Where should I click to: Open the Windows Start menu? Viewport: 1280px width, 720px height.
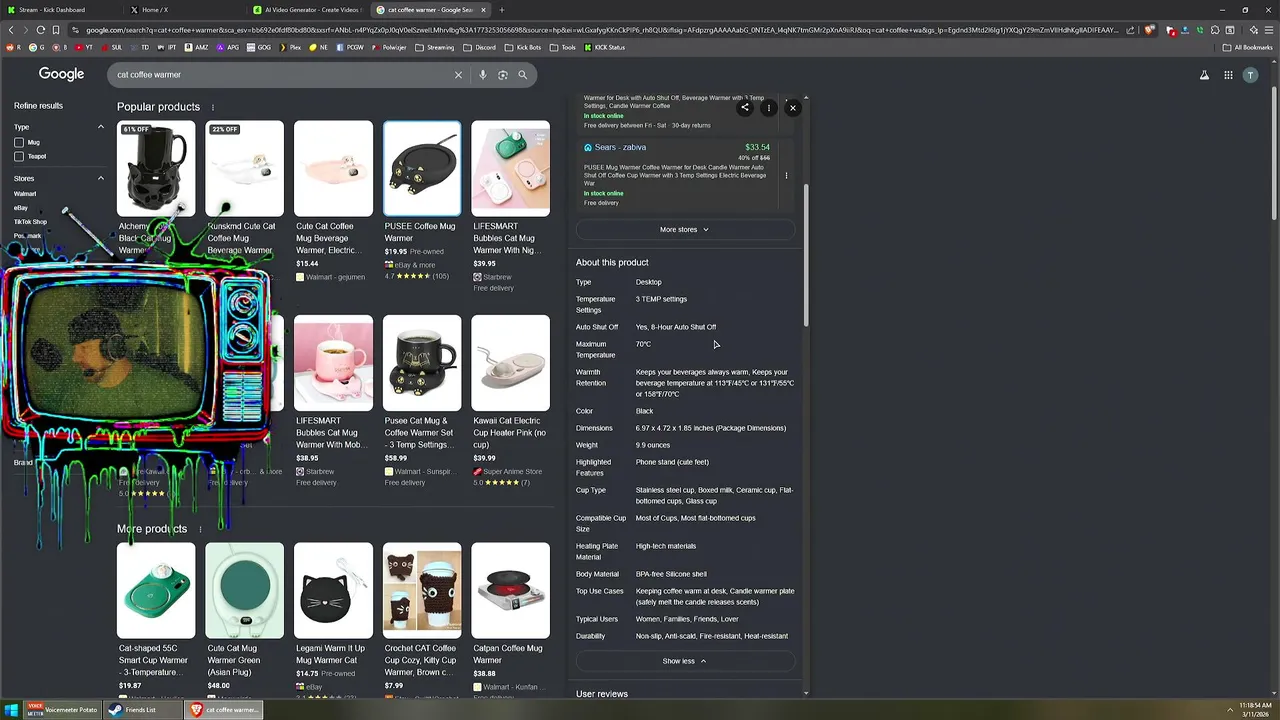(x=11, y=710)
